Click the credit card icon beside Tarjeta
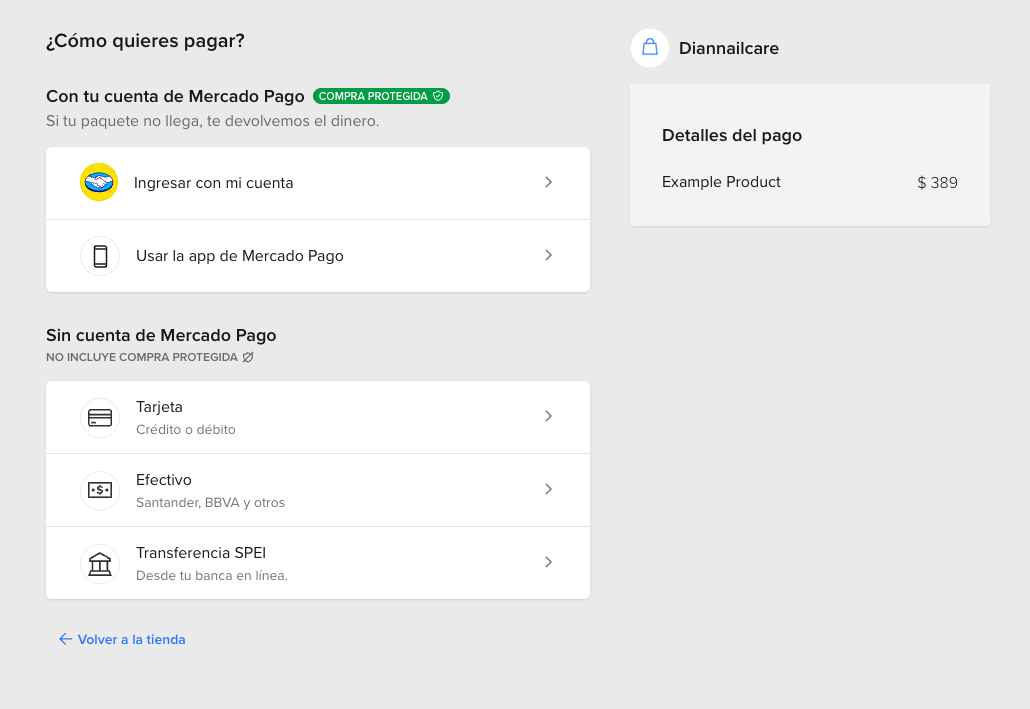Viewport: 1030px width, 709px height. 100,418
